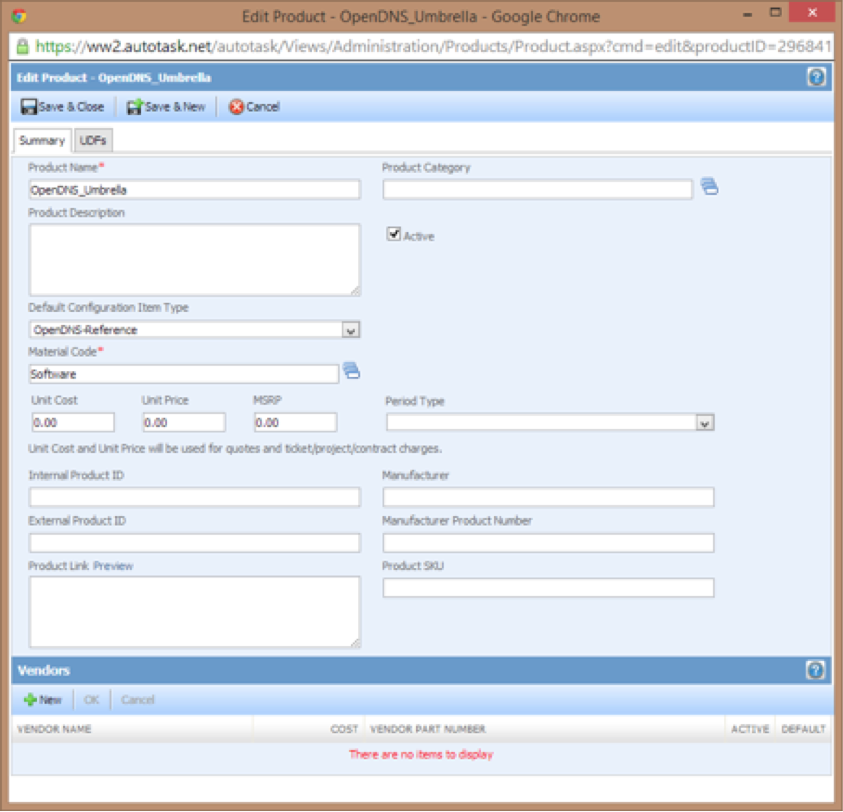Click into Unit Price field

(184, 423)
